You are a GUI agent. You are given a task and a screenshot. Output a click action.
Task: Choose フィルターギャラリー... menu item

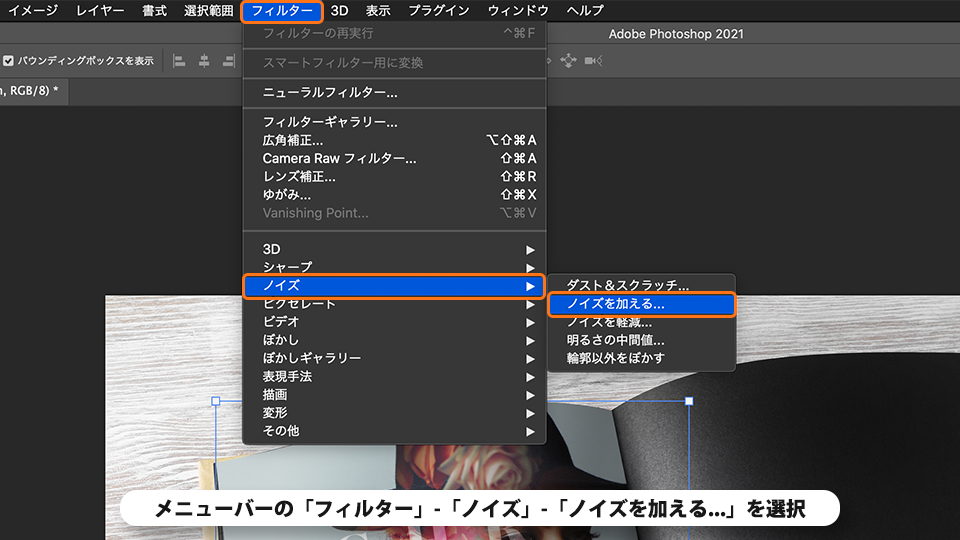pos(394,122)
